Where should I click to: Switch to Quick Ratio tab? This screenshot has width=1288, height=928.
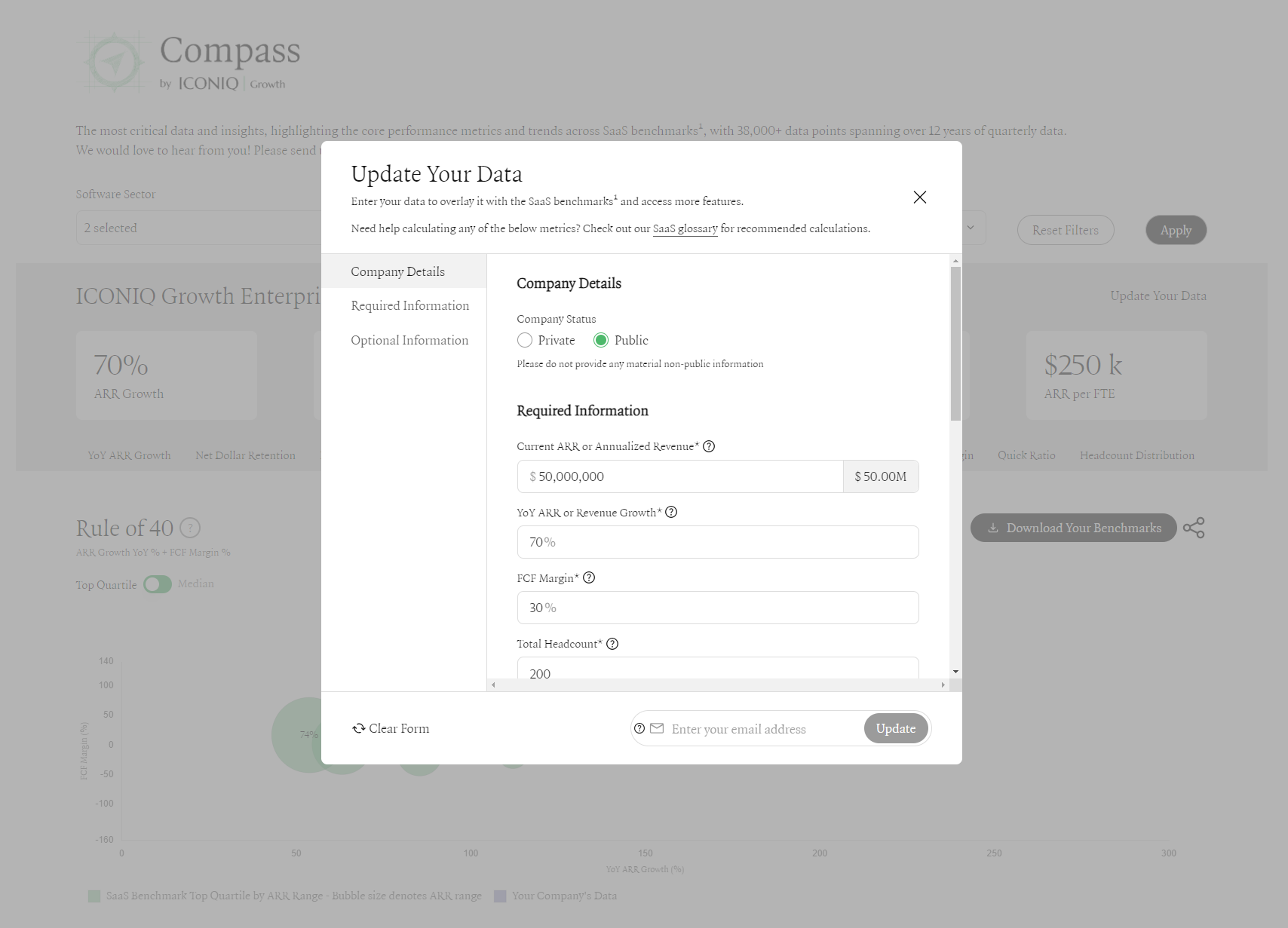[x=1026, y=455]
